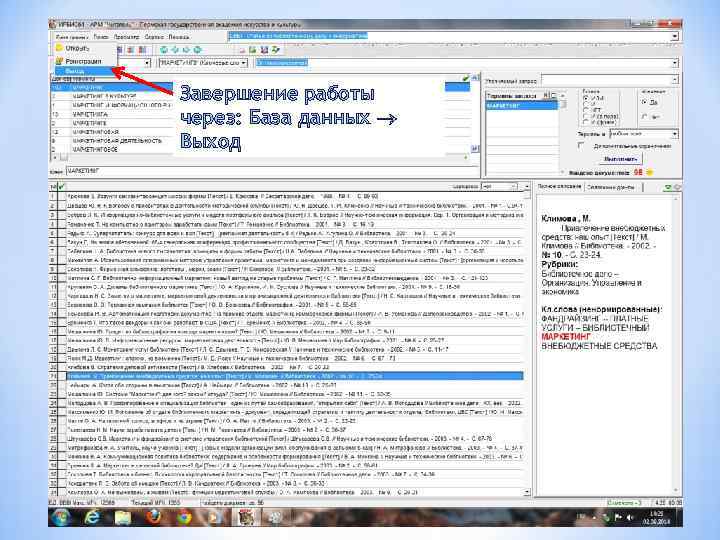Click the last toolbar icon on the right
This screenshot has width=720, height=540.
click(276, 50)
